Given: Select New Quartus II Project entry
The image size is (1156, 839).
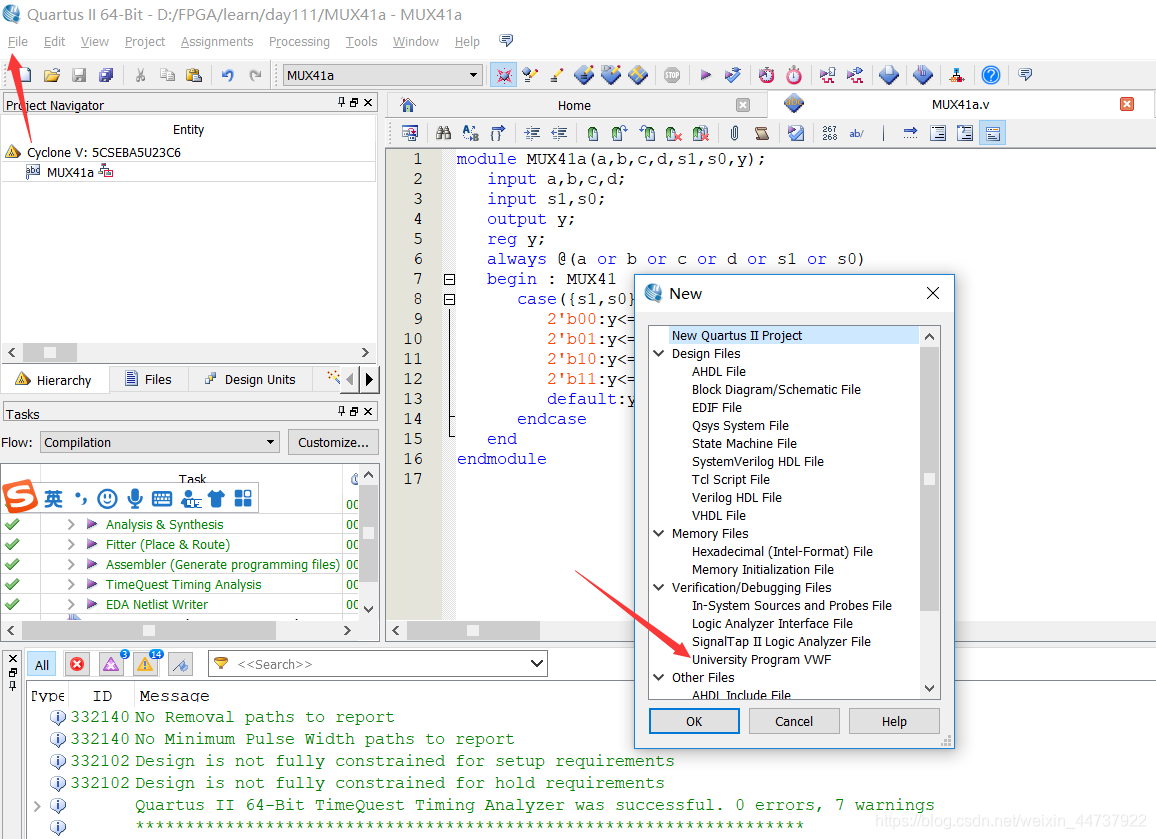Looking at the screenshot, I should click(x=737, y=335).
